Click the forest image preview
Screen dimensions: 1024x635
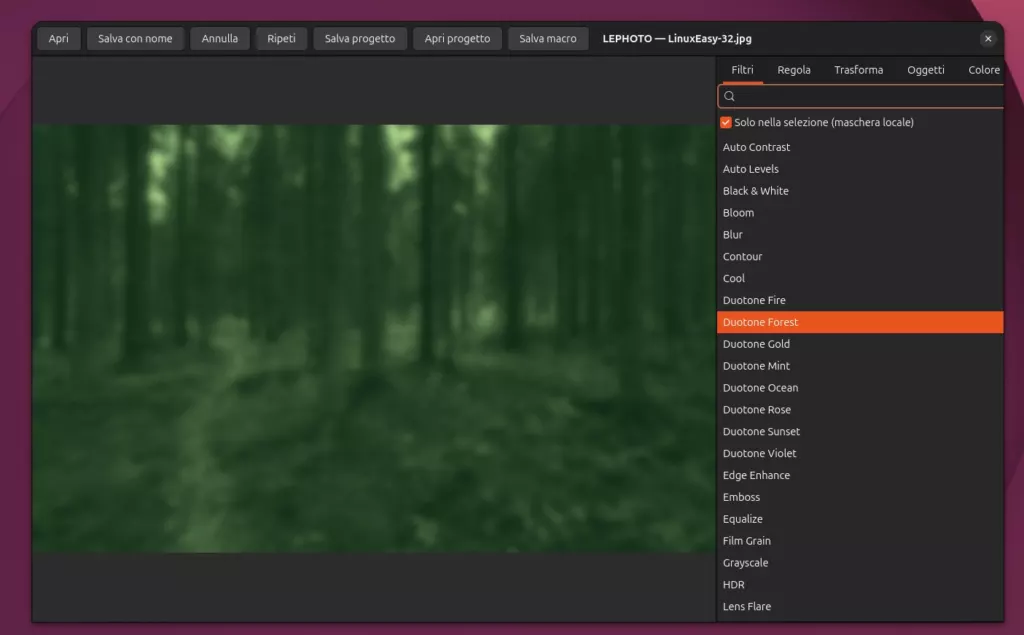pyautogui.click(x=374, y=338)
